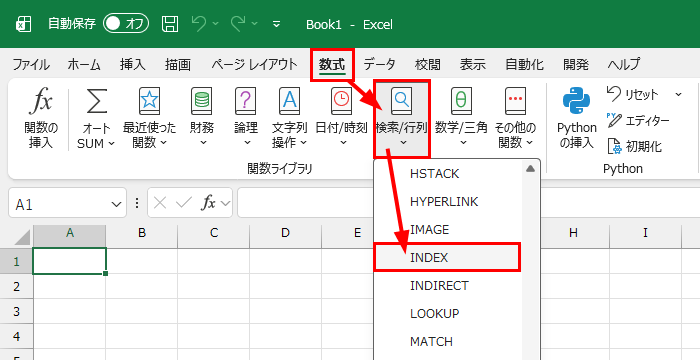Click the オート SUM sigma icon
Screen dimensions: 700x360
(x=96, y=101)
